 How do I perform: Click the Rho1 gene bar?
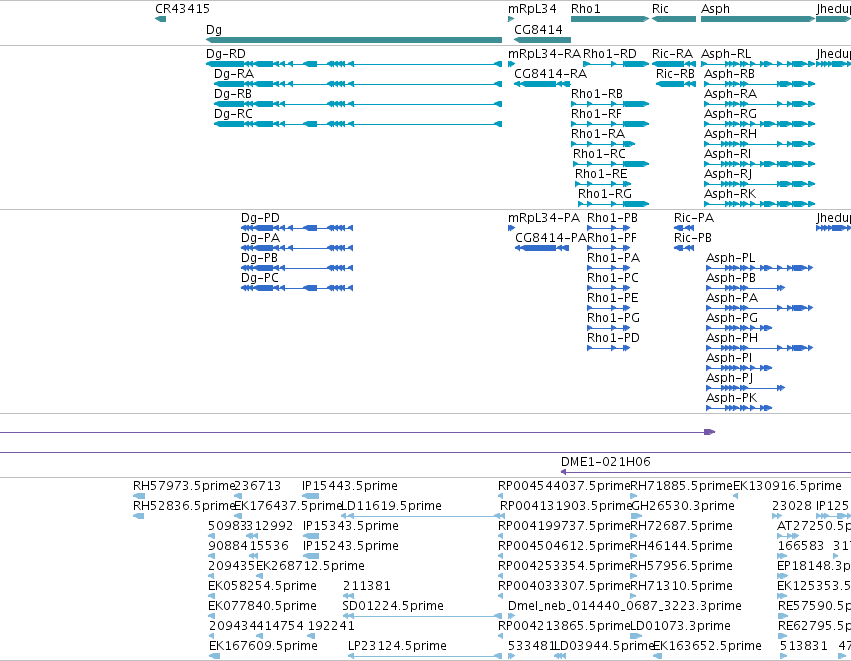point(610,19)
